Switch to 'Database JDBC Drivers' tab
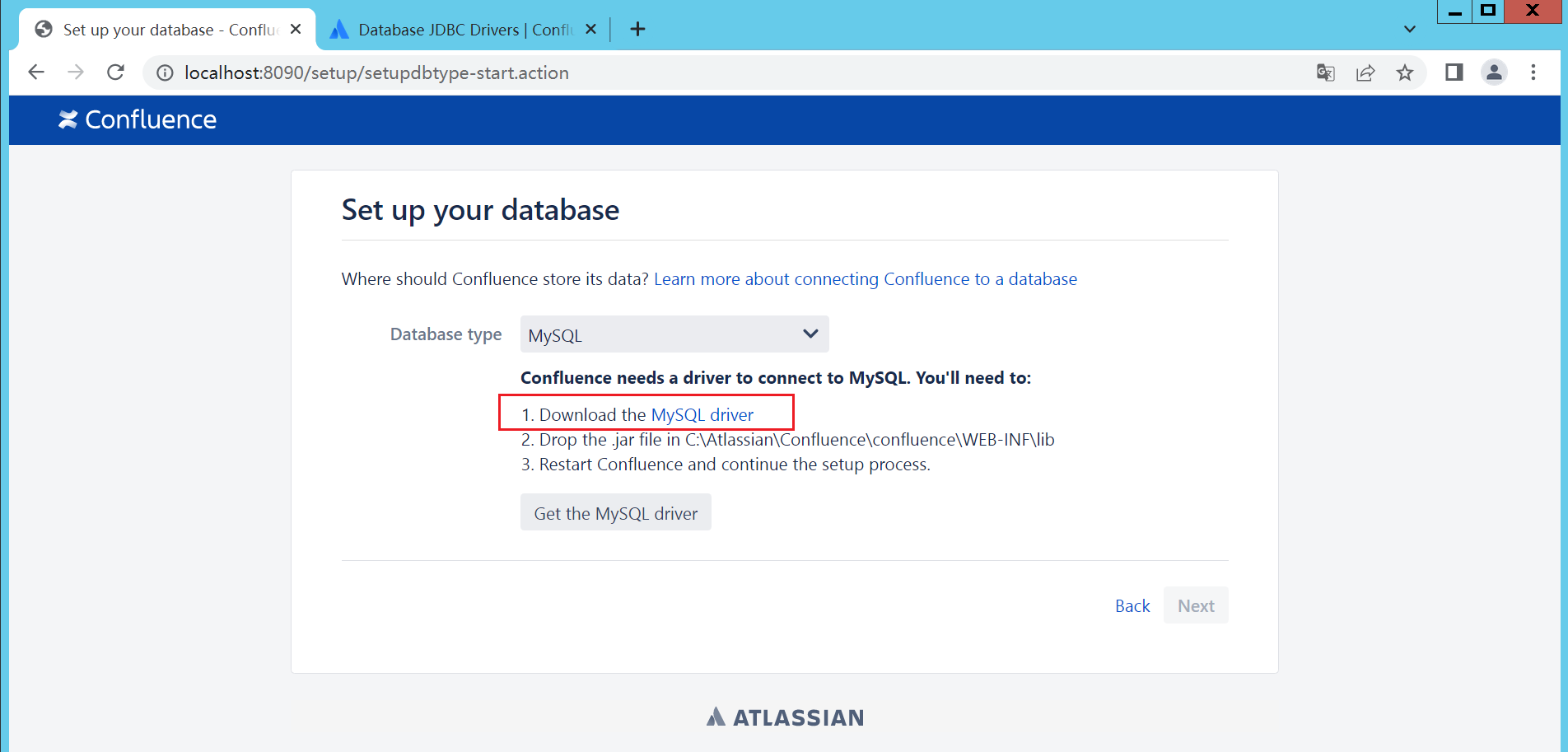The height and width of the screenshot is (752, 1568). pos(465,30)
